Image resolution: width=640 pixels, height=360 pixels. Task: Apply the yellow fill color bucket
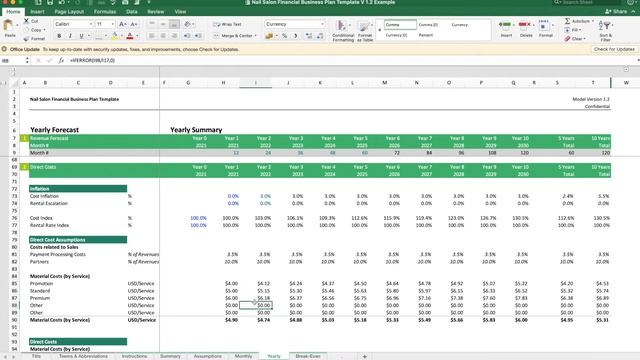pos(115,36)
